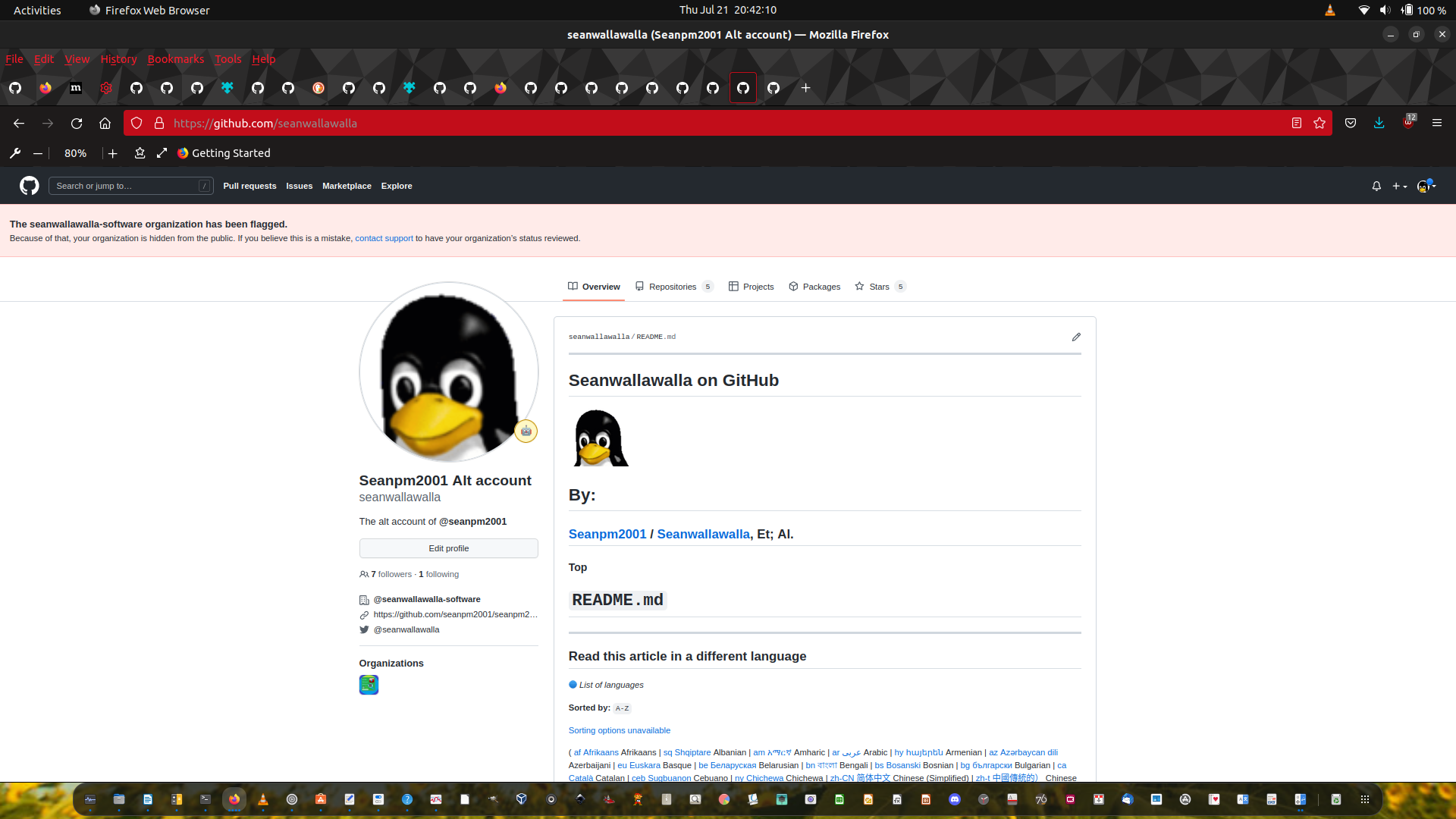Image resolution: width=1456 pixels, height=819 pixels.
Task: Open Pocket save icon
Action: point(1351,123)
